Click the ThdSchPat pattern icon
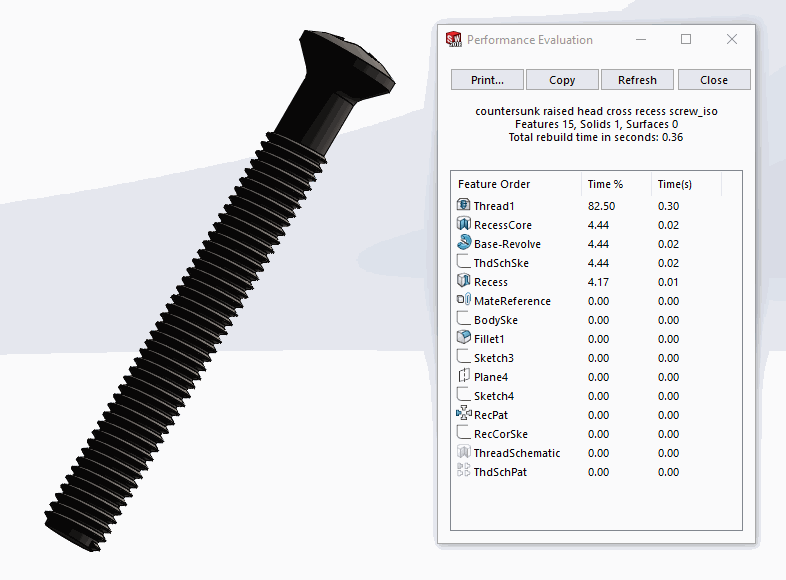Viewport: 786px width, 580px height. coord(463,471)
